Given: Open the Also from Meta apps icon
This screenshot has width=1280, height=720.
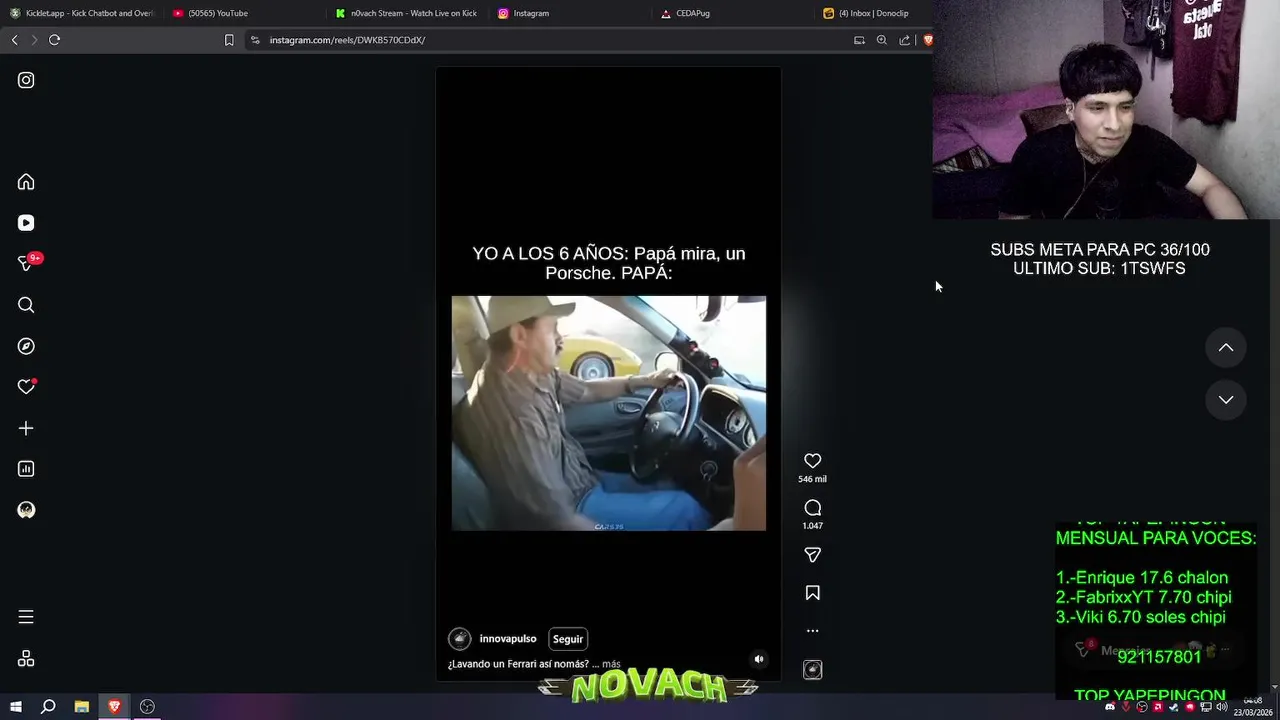Looking at the screenshot, I should (x=26, y=659).
